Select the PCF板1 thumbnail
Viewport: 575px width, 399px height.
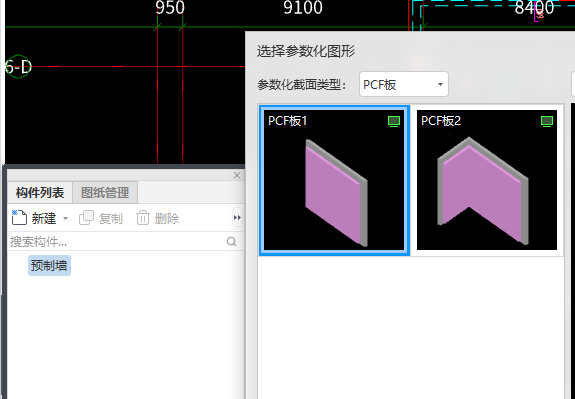(334, 180)
